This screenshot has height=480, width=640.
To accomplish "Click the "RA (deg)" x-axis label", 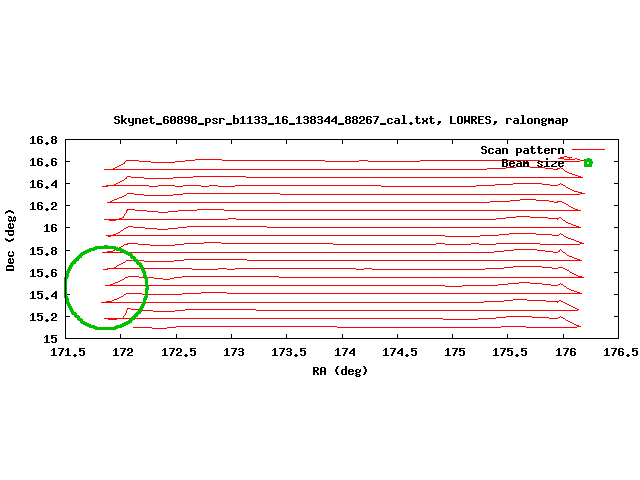I will pos(340,371).
